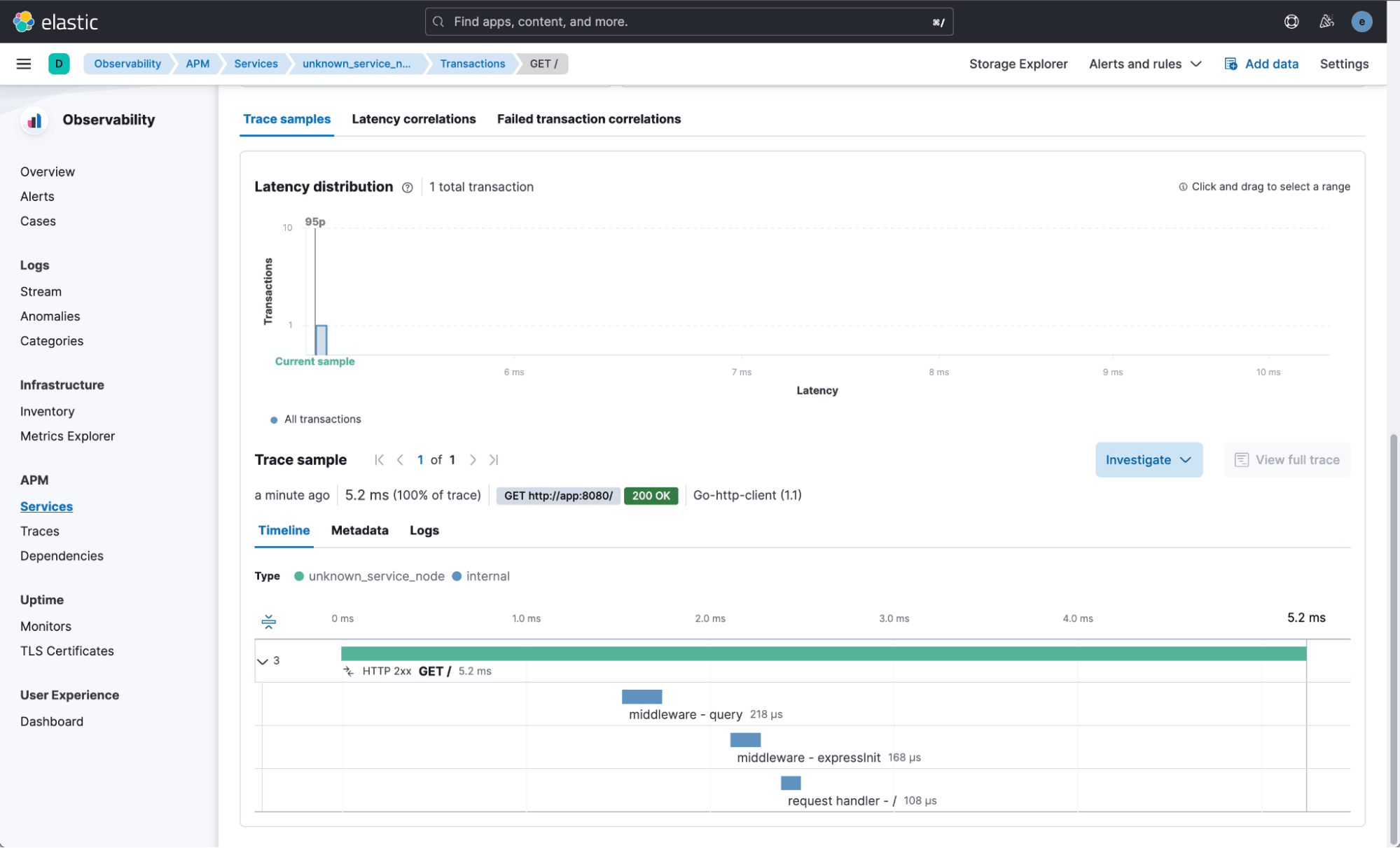Open the newsfeed celebration icon
Viewport: 1400px width, 848px height.
[x=1326, y=22]
